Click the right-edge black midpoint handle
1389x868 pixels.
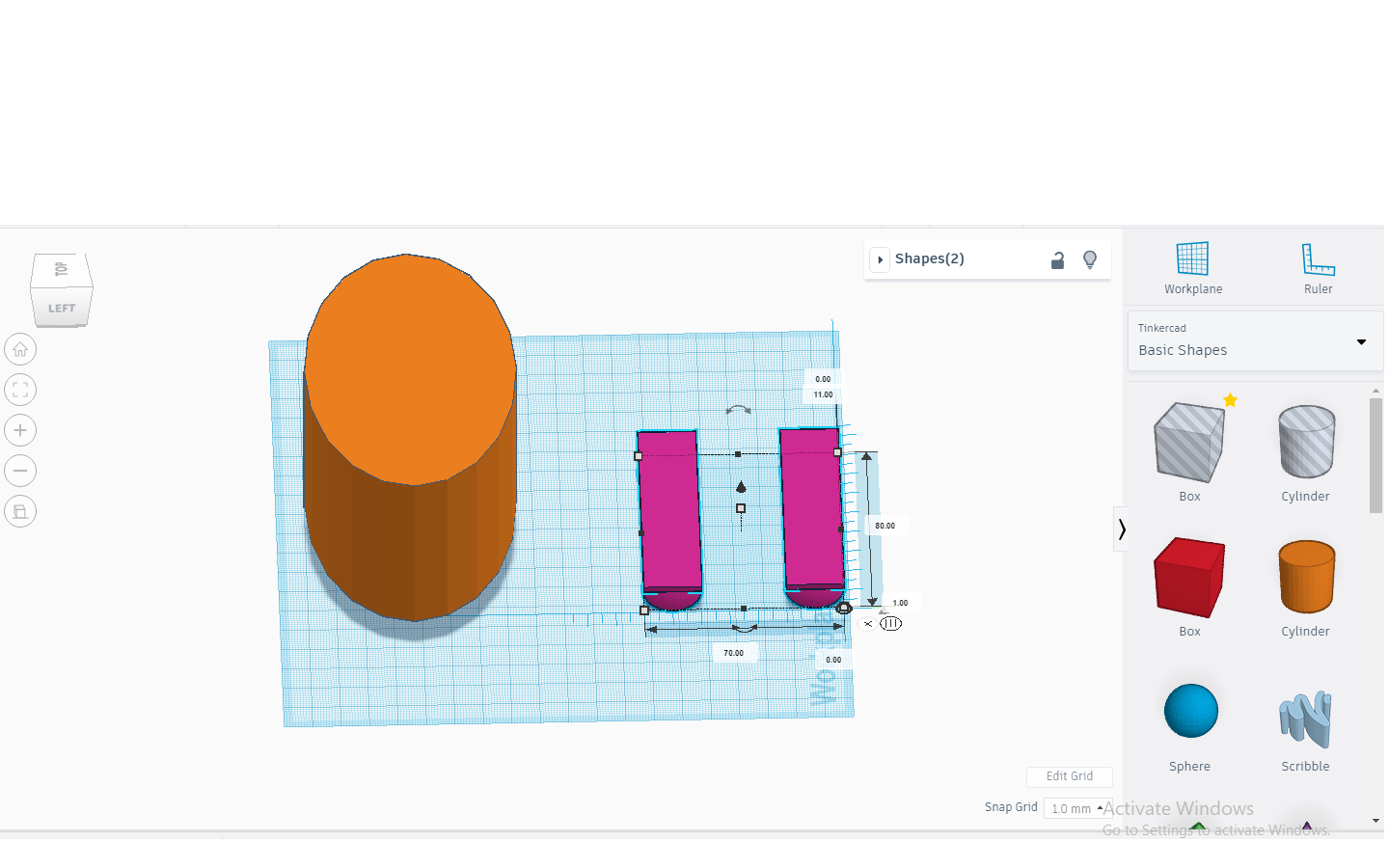click(840, 529)
